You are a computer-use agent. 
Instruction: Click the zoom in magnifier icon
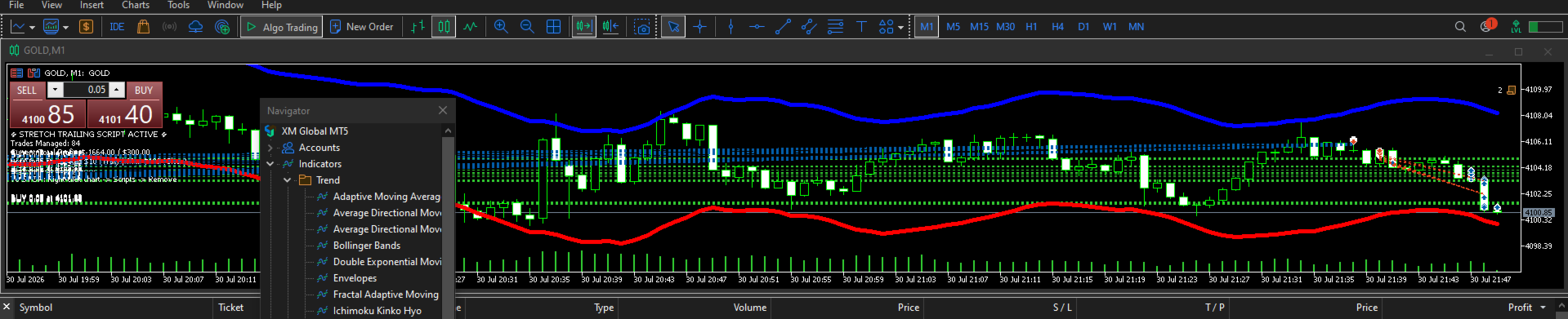click(x=501, y=27)
